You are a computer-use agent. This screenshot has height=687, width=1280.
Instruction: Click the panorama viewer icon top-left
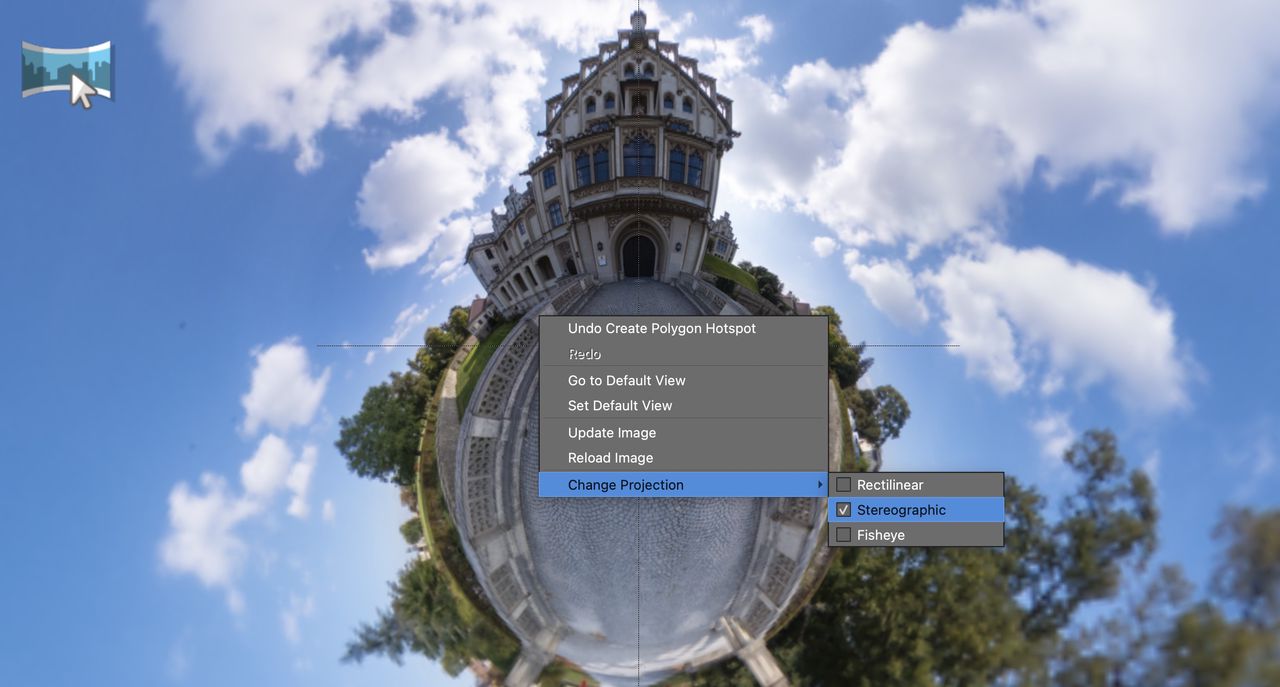[x=66, y=70]
